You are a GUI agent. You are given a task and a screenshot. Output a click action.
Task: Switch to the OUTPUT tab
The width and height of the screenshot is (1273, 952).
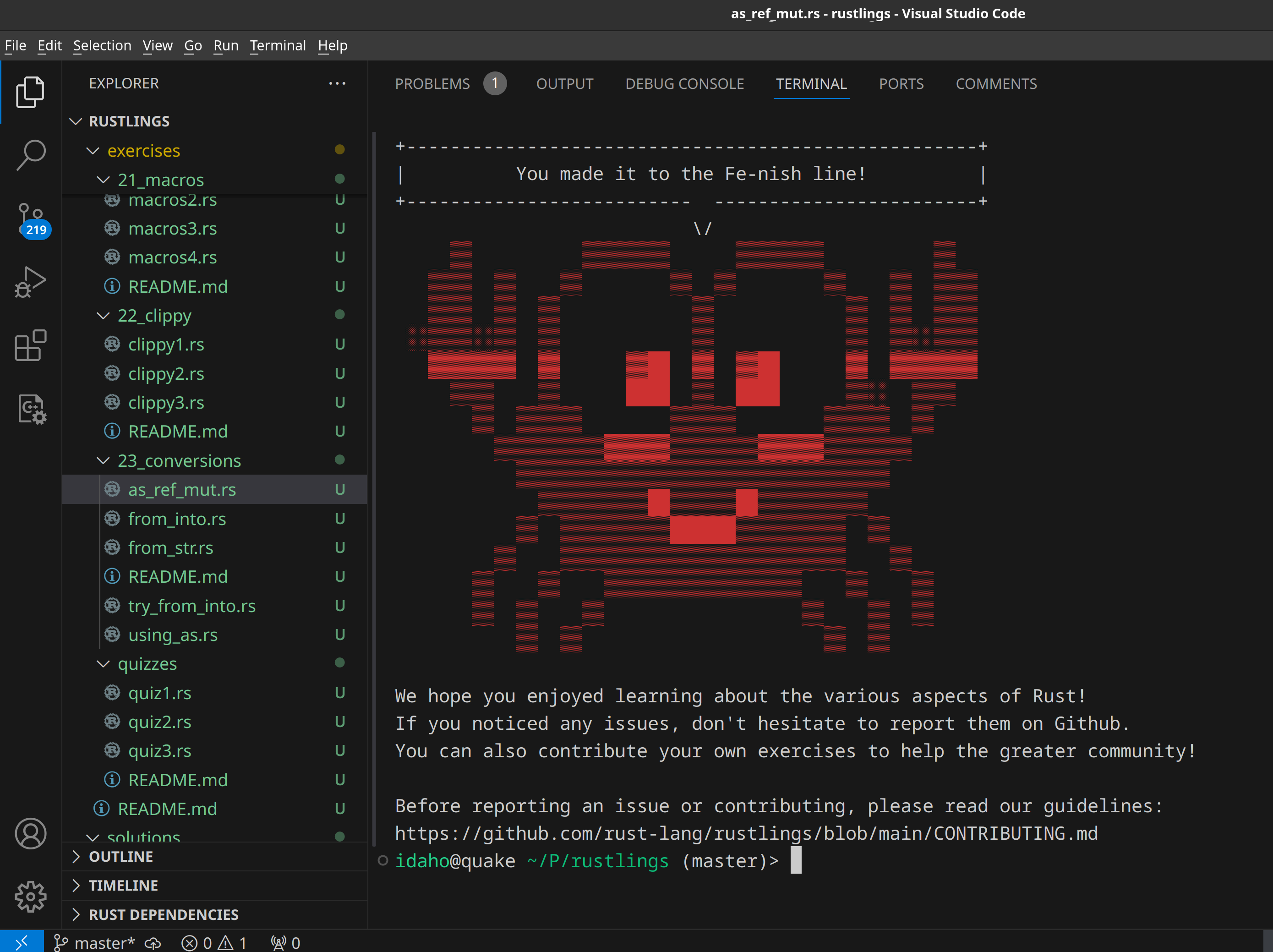pos(564,84)
